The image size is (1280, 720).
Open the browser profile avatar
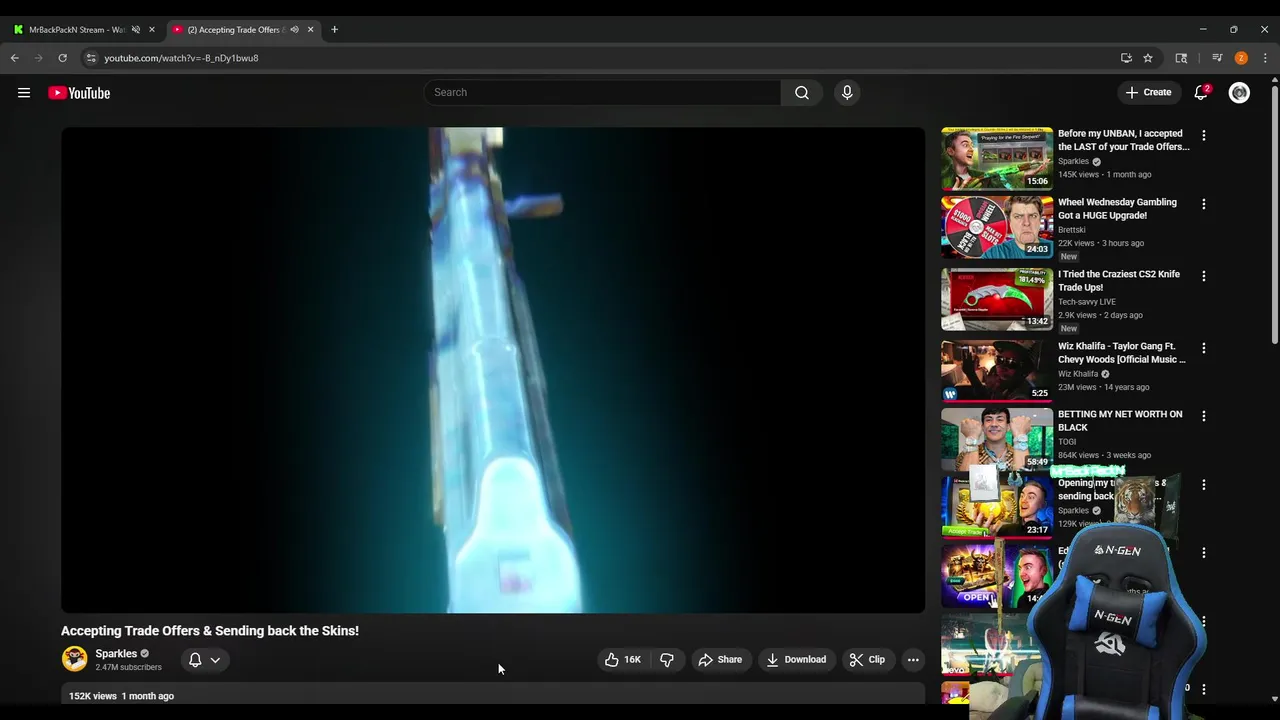tap(1241, 58)
